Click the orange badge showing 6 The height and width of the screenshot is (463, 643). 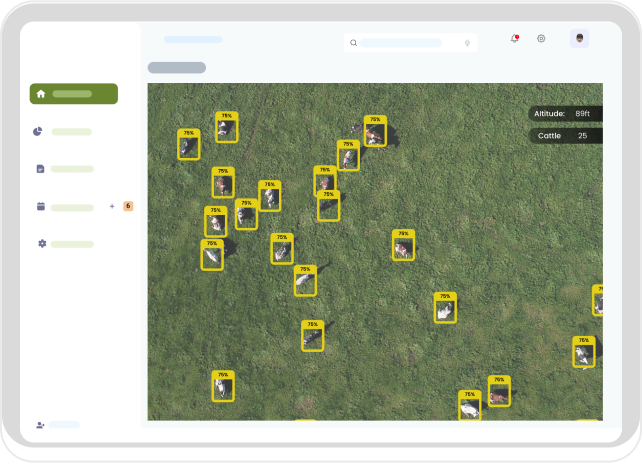tap(128, 206)
